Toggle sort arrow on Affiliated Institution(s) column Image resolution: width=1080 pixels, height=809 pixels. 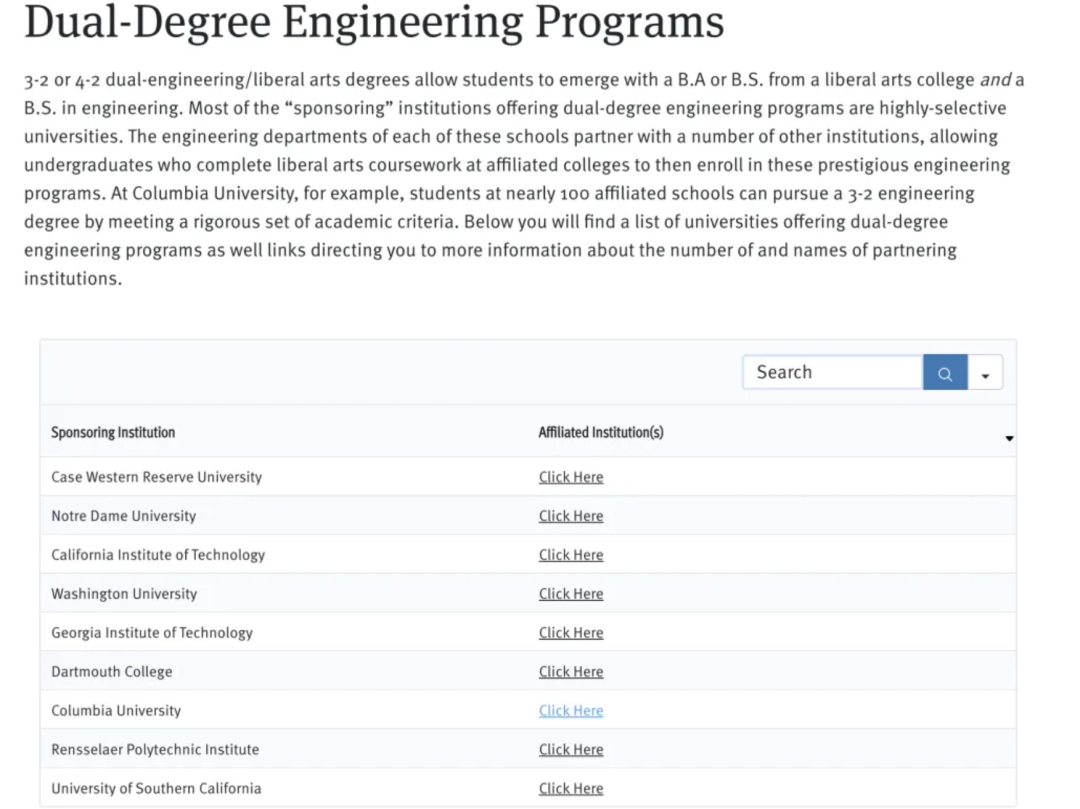coord(1009,439)
